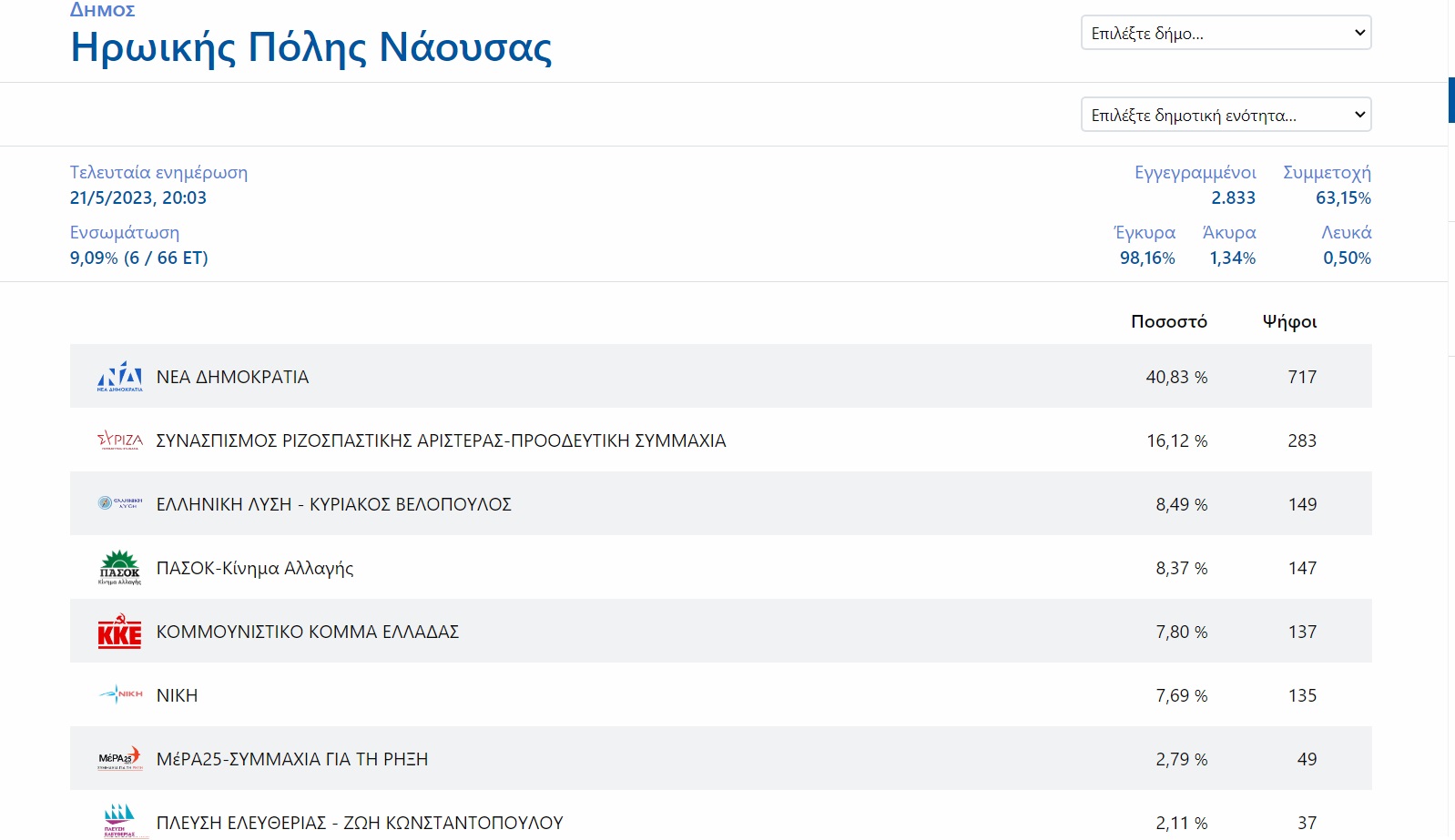The image size is (1455, 840).
Task: Click the 'Συμμετοχή' label
Action: (x=1327, y=173)
